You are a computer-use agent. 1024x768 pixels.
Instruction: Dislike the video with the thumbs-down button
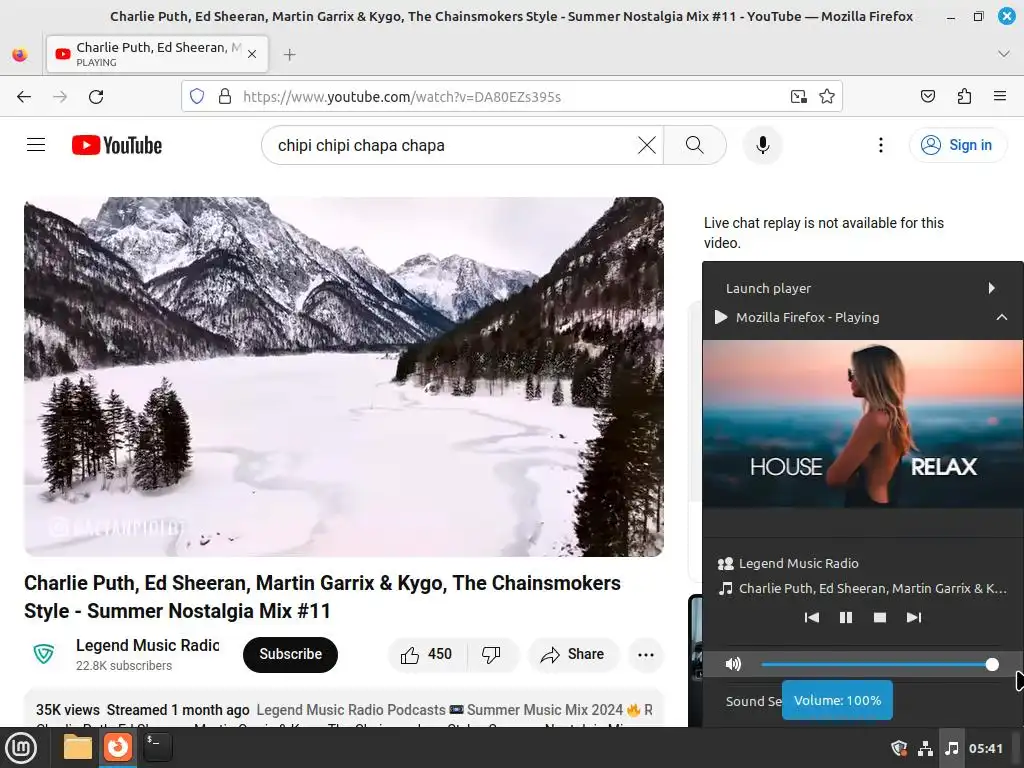491,654
